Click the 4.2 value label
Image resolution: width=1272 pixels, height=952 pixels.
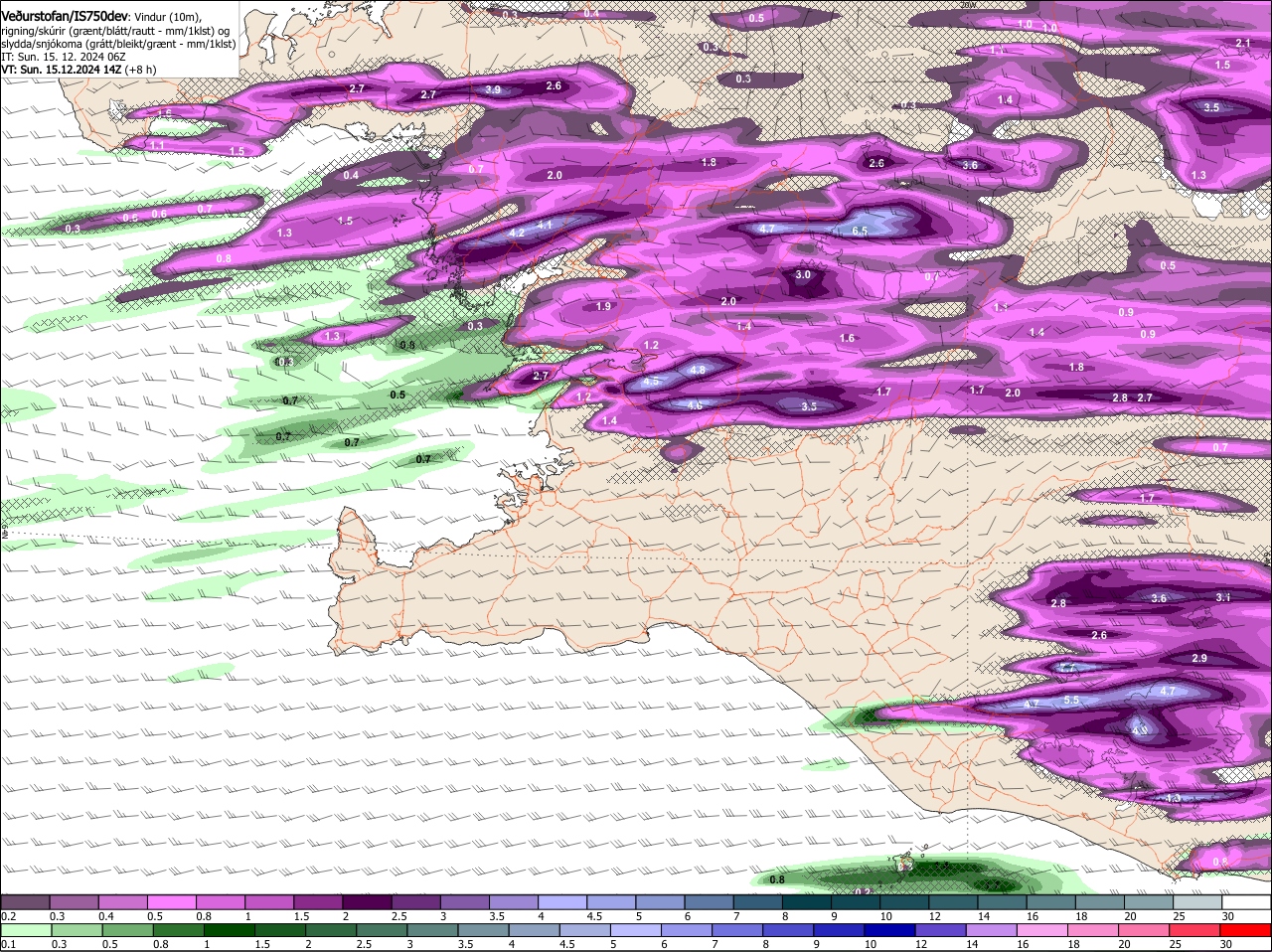coord(516,233)
